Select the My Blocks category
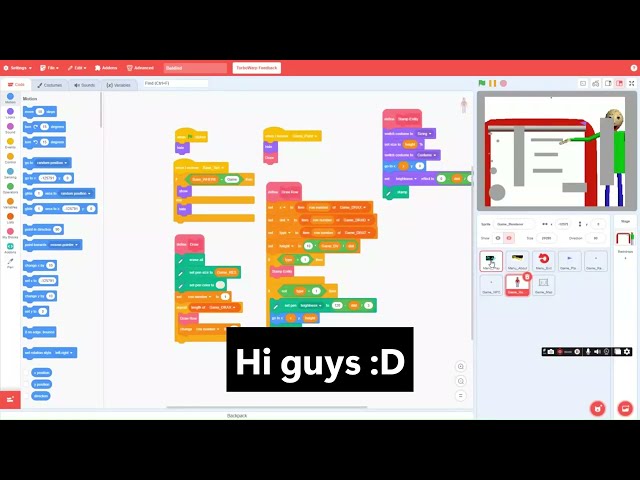This screenshot has width=640, height=480. click(10, 233)
